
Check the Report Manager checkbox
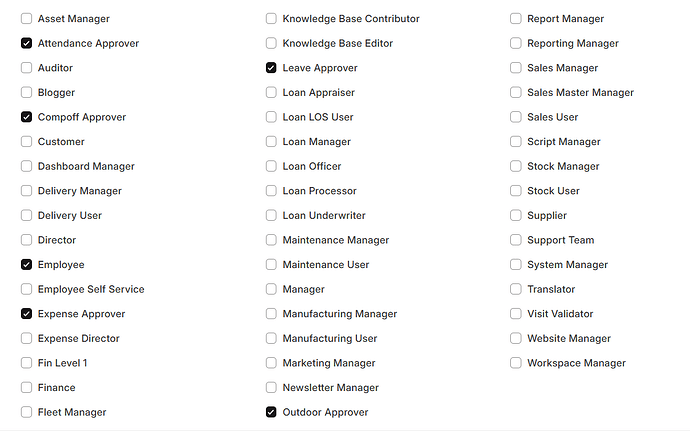point(516,18)
